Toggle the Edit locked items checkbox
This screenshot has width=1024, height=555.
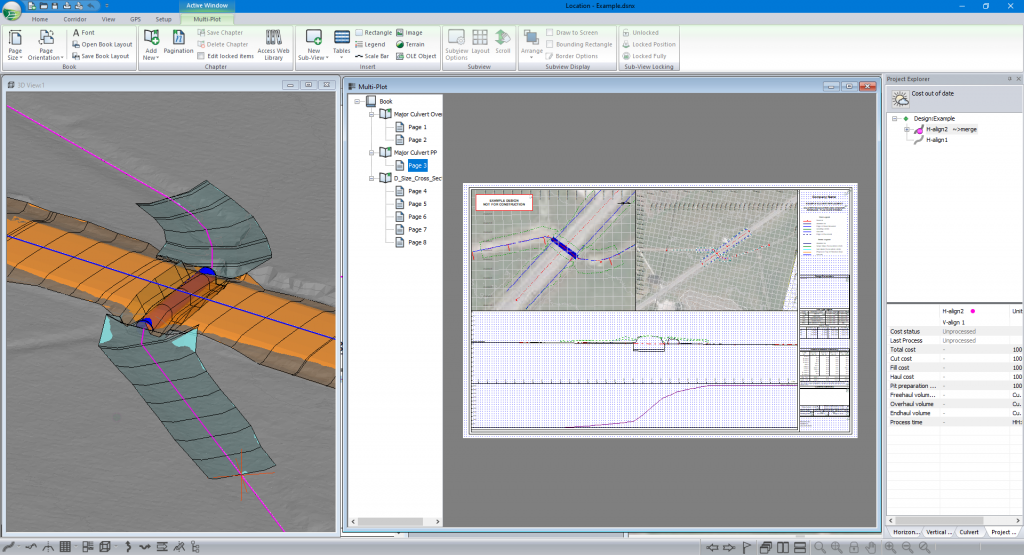pyautogui.click(x=200, y=56)
